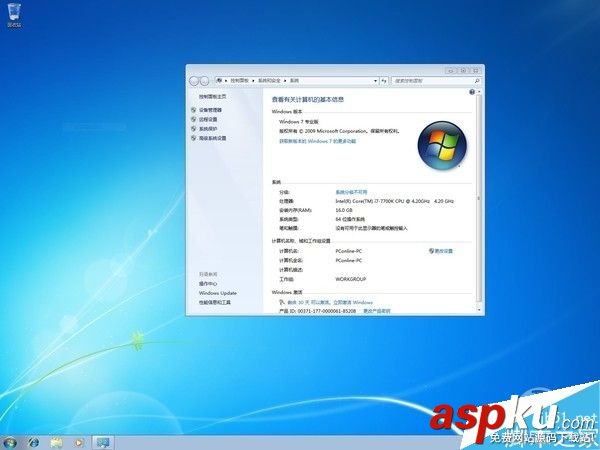Open 操作中心 (Action Center) link
600x450 pixels.
(208, 284)
